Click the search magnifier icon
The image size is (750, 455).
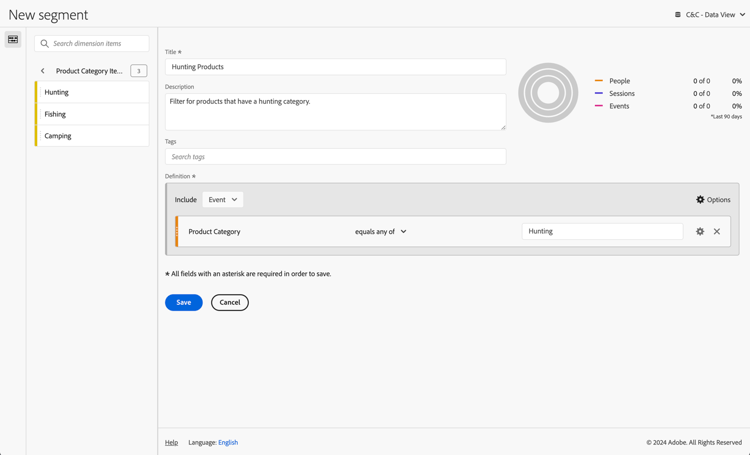(x=44, y=44)
